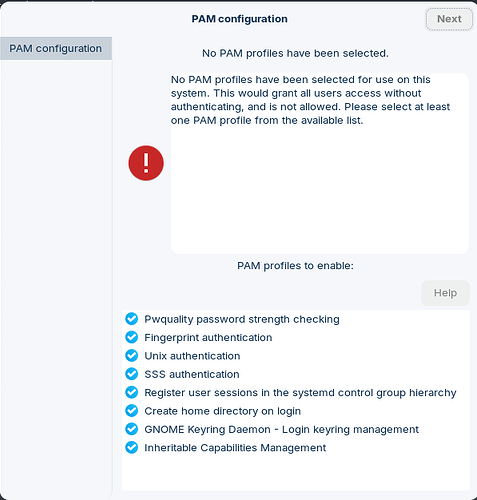The width and height of the screenshot is (477, 500).
Task: Toggle the Unix authentication checkmark icon
Action: [132, 356]
